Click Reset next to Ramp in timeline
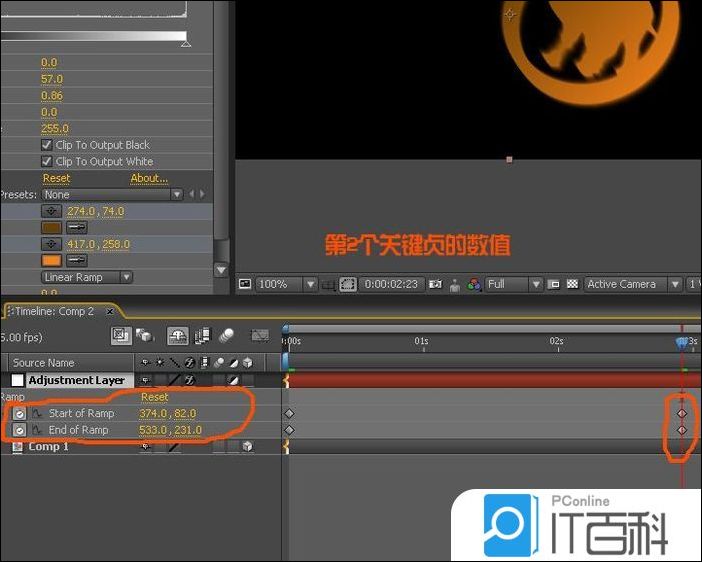 click(154, 397)
